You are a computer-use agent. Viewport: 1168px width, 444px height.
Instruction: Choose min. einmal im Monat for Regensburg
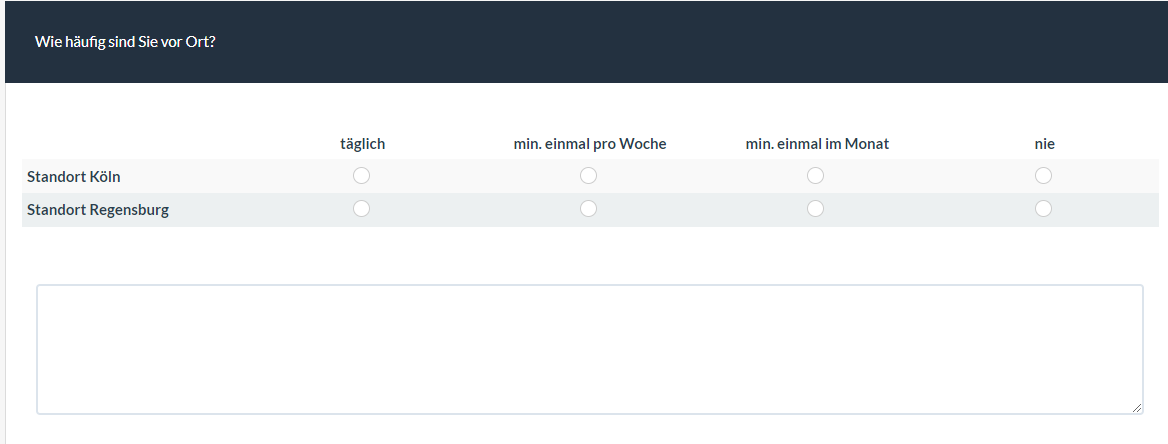coord(816,209)
